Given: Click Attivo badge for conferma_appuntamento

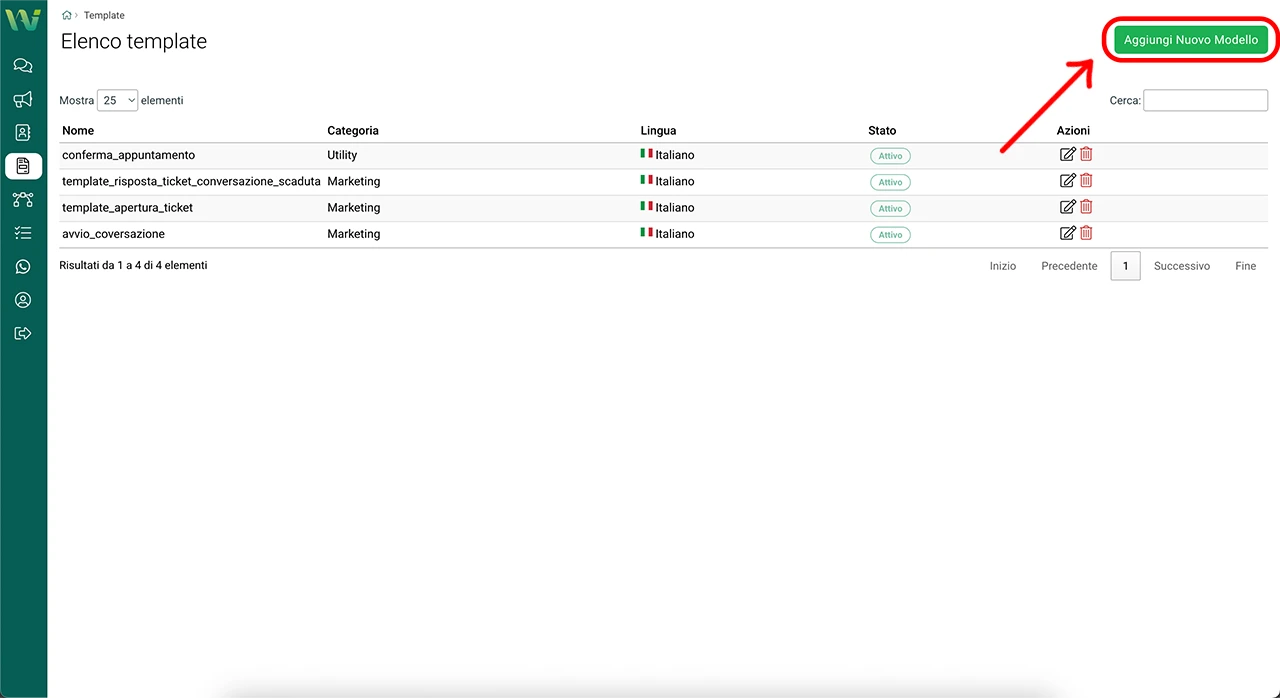Looking at the screenshot, I should coord(890,156).
